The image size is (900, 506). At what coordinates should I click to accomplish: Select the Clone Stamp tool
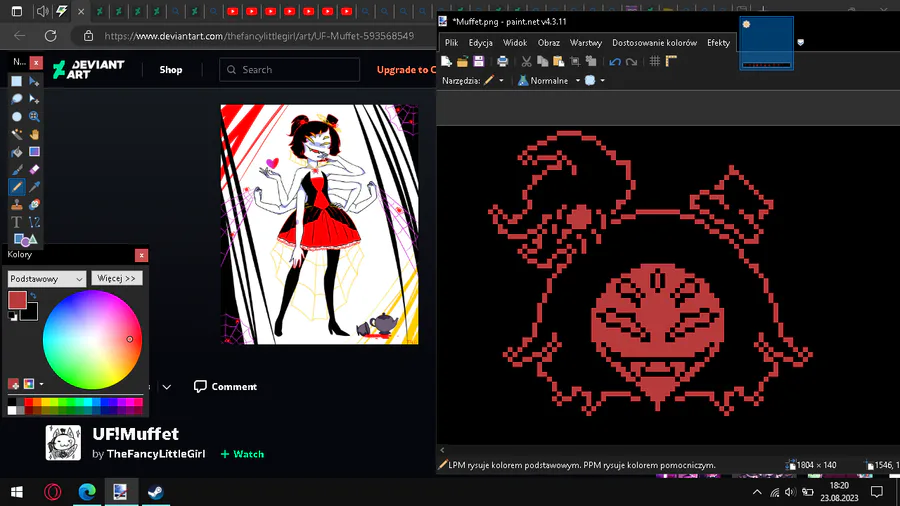[x=17, y=204]
